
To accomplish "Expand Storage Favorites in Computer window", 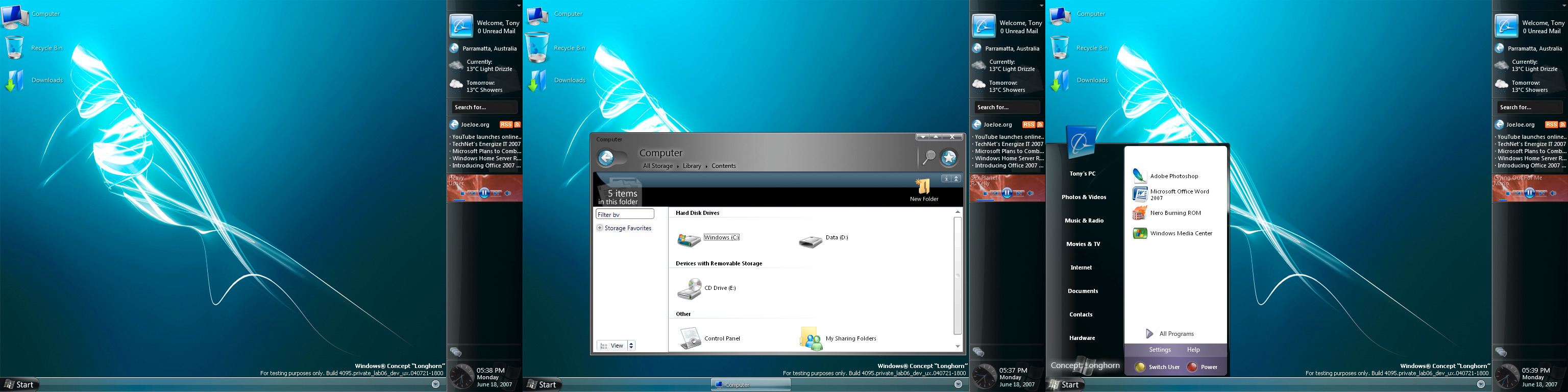I will (x=600, y=228).
